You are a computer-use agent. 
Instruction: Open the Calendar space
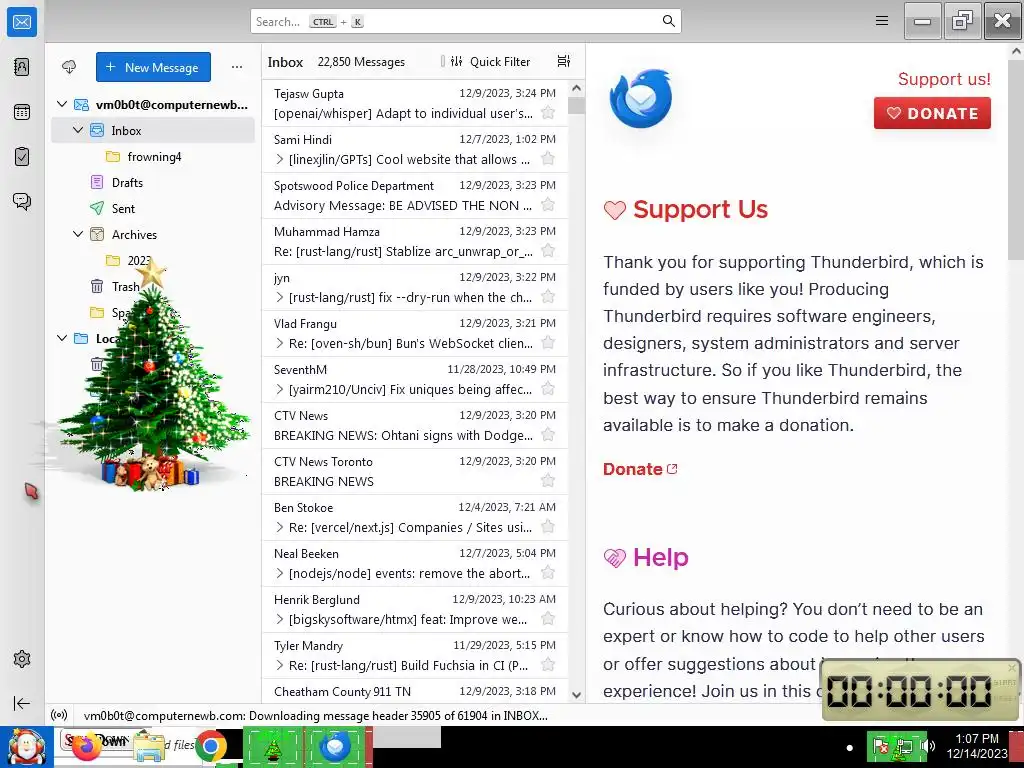22,112
